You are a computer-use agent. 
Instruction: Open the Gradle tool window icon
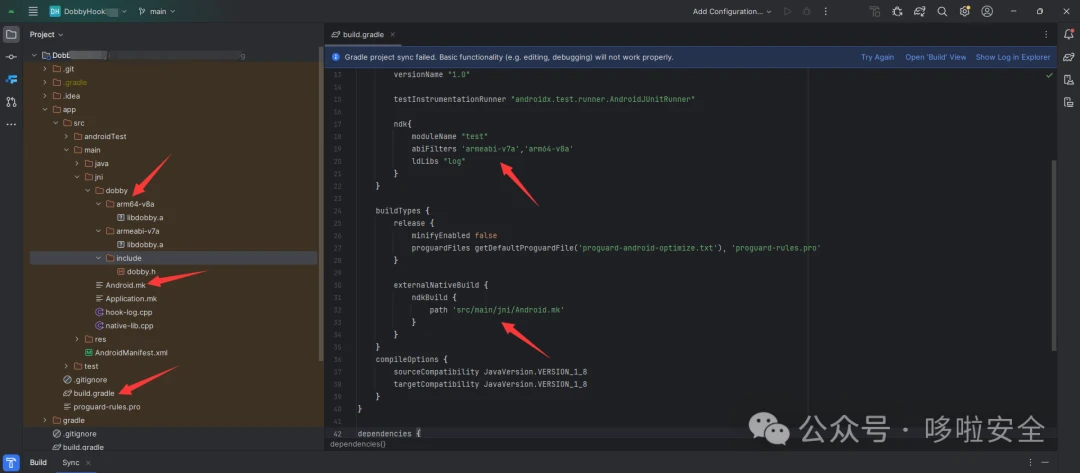coord(1068,56)
